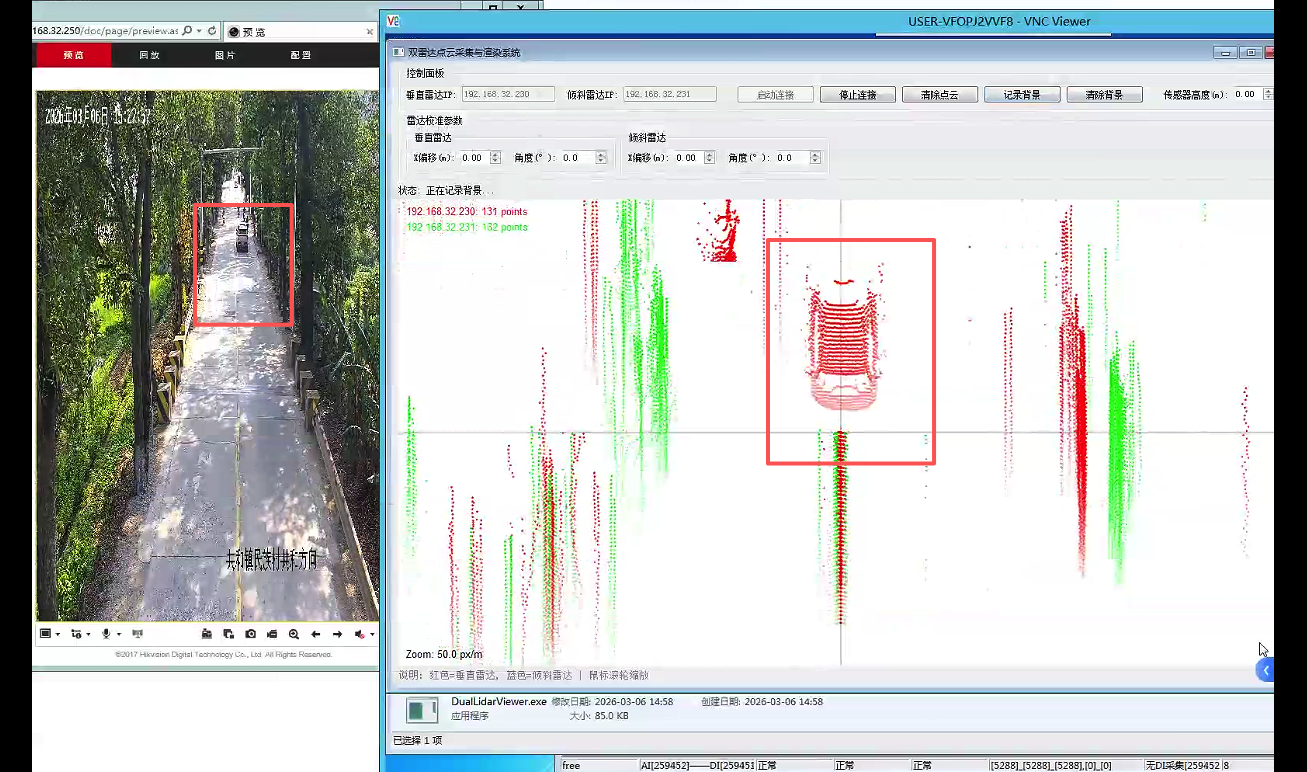
Task: Click the blue side-panel arrow circle
Action: (x=1266, y=670)
